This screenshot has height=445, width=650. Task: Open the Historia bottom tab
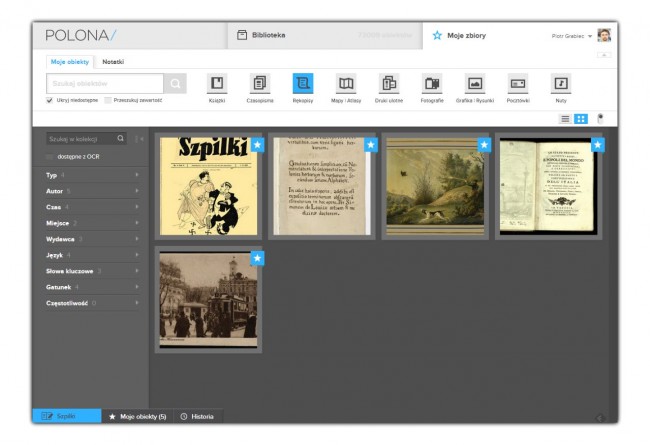198,416
